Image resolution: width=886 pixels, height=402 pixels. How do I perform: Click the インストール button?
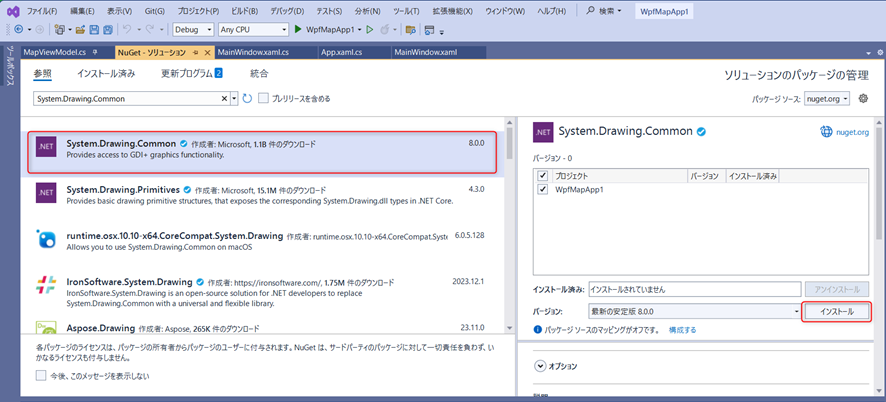coord(836,312)
